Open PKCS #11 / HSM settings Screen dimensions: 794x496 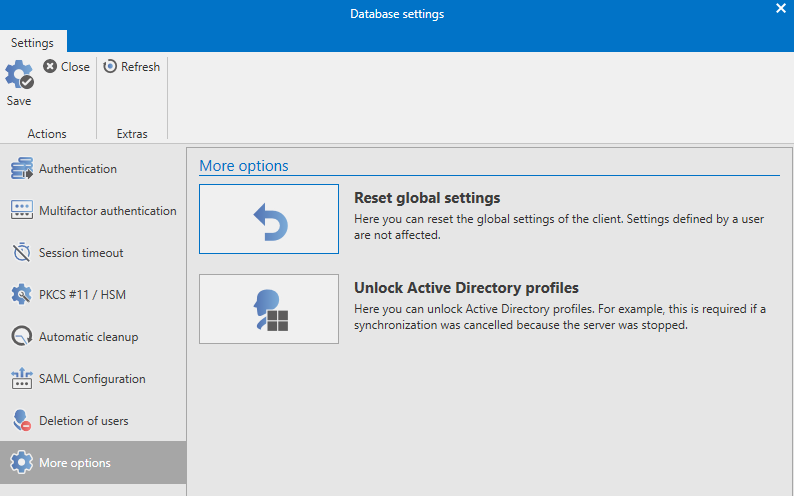[93, 295]
